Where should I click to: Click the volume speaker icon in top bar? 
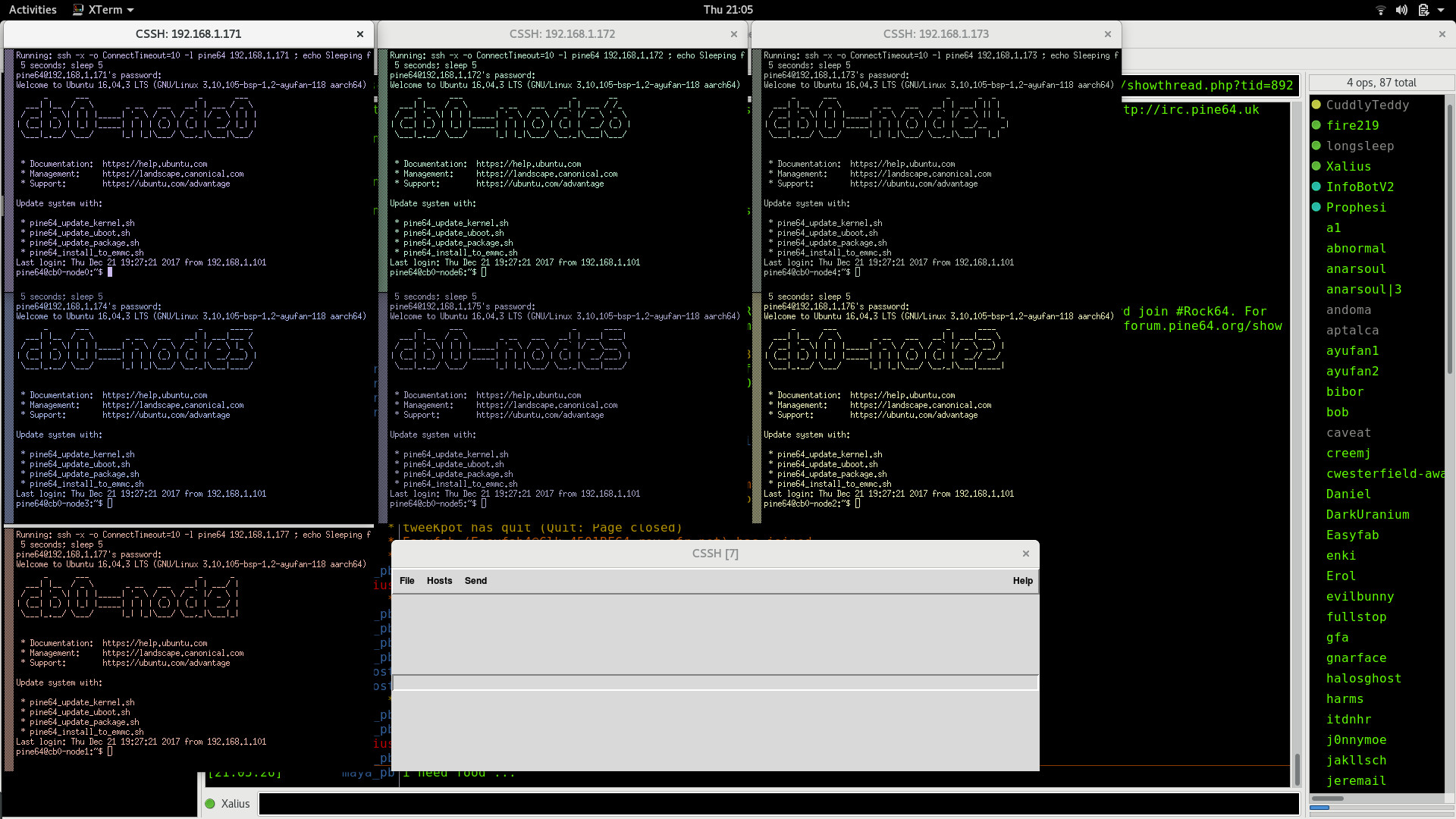pyautogui.click(x=1401, y=10)
